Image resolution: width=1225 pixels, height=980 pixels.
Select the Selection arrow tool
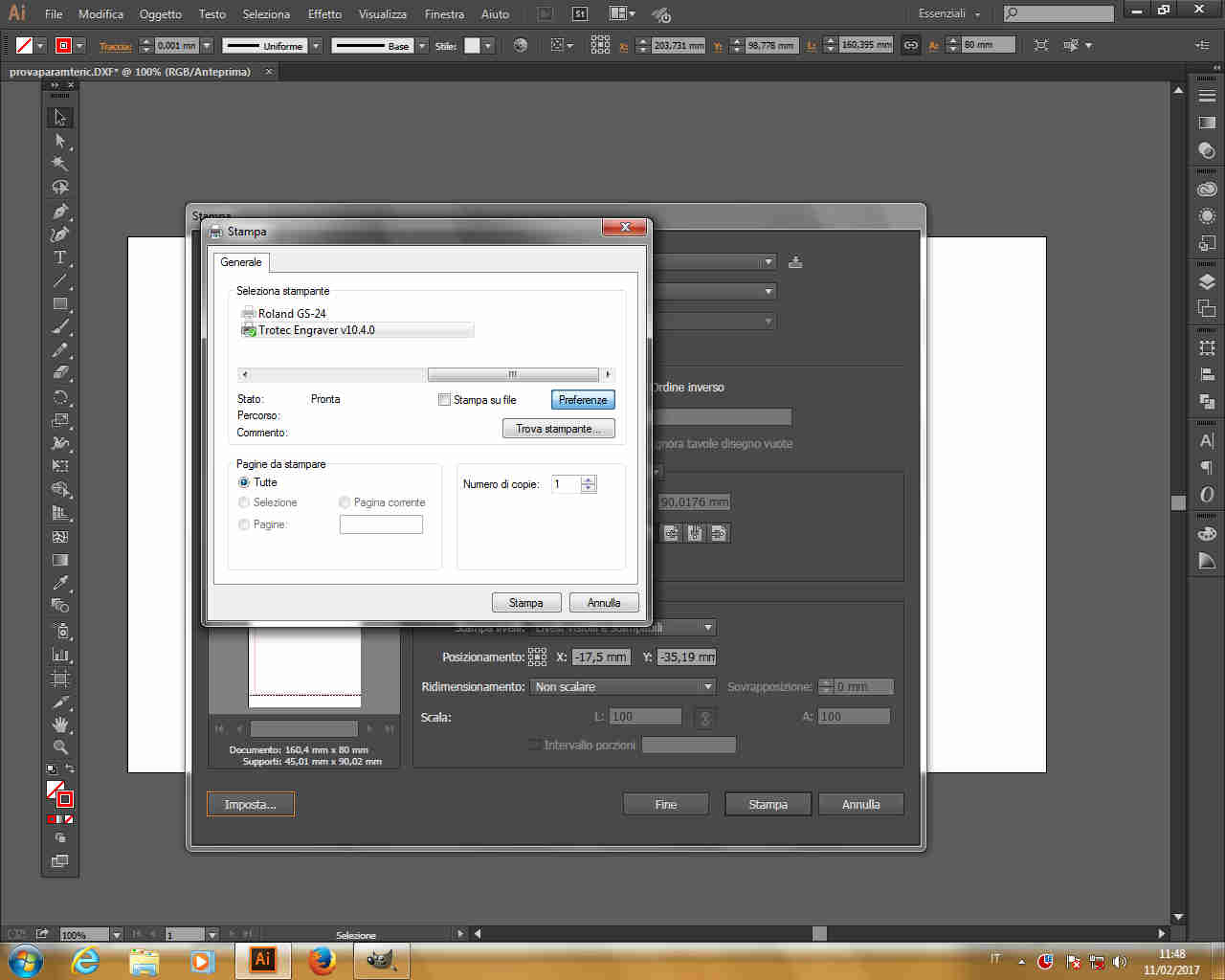pos(59,118)
